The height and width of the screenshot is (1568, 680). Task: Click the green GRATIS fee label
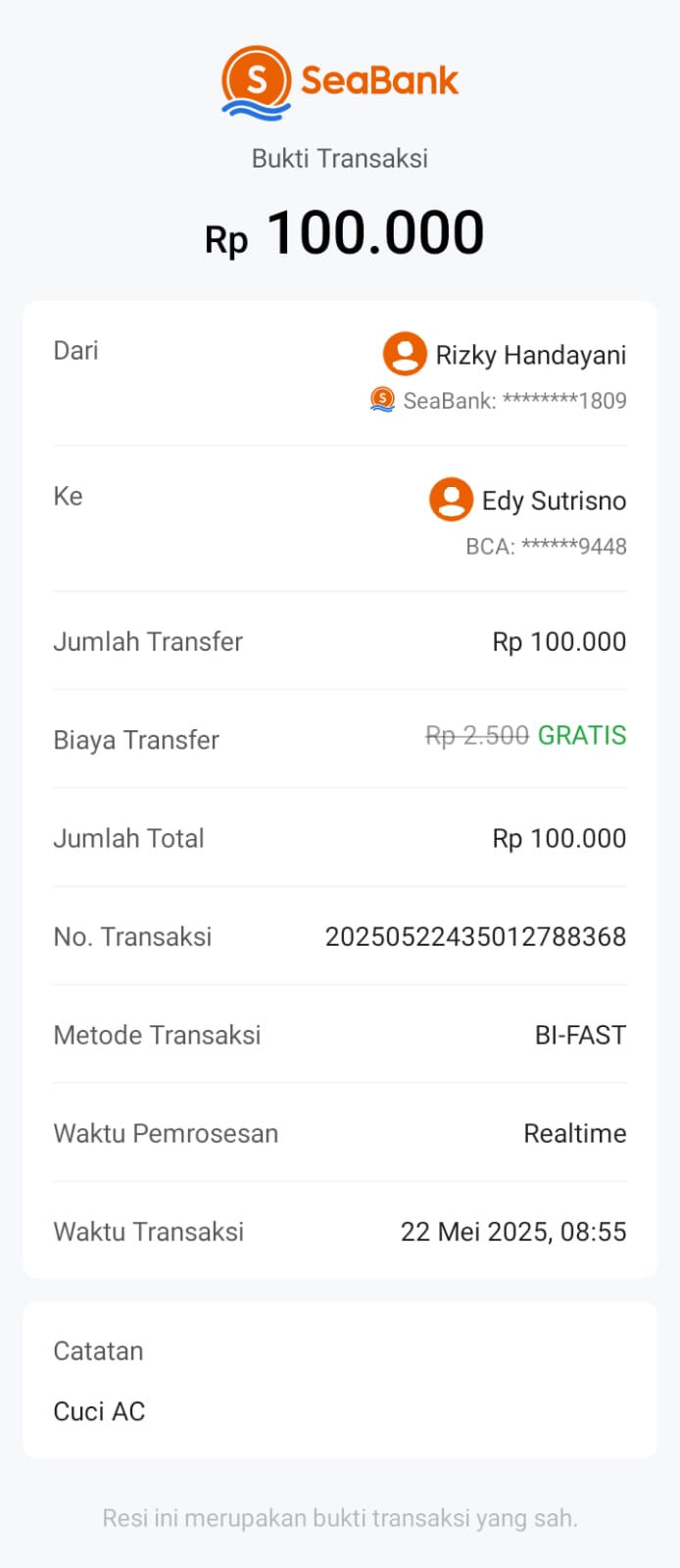[582, 735]
